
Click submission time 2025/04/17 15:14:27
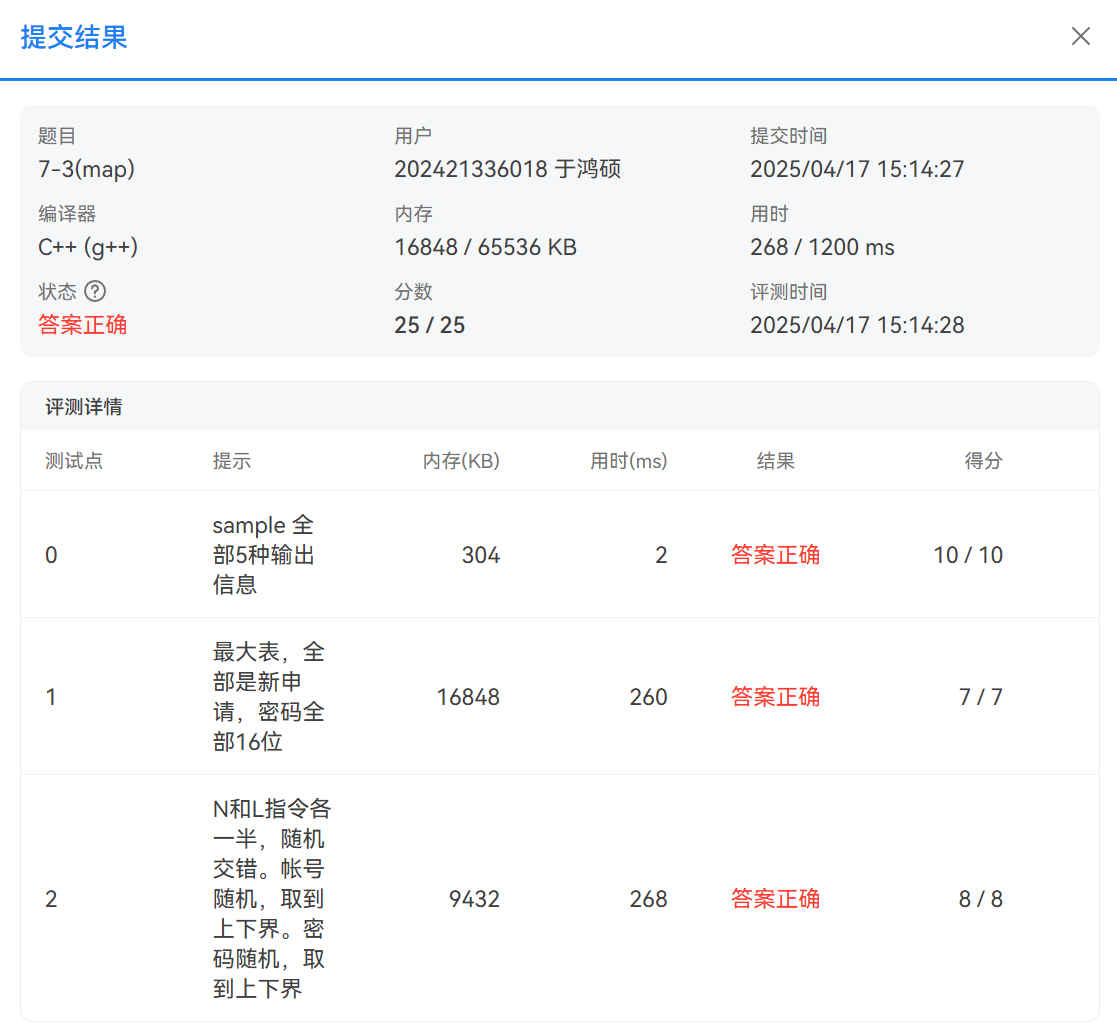[857, 169]
